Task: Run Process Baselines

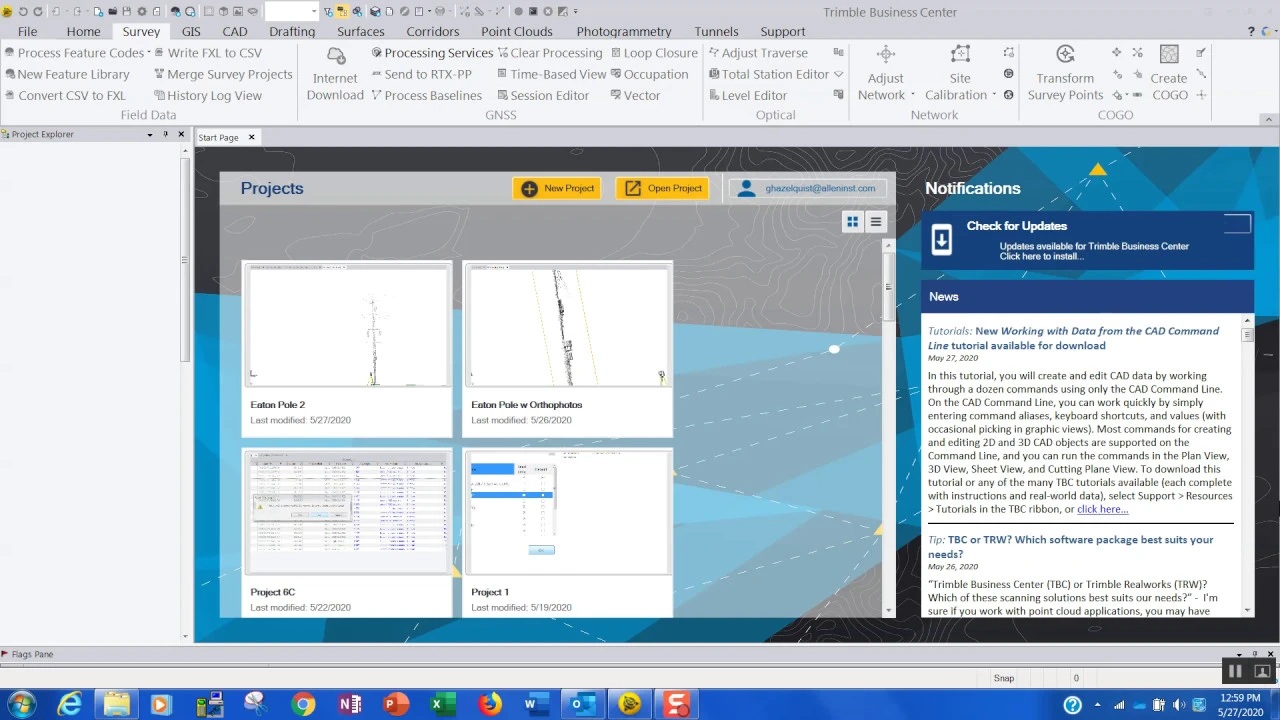Action: [x=426, y=95]
